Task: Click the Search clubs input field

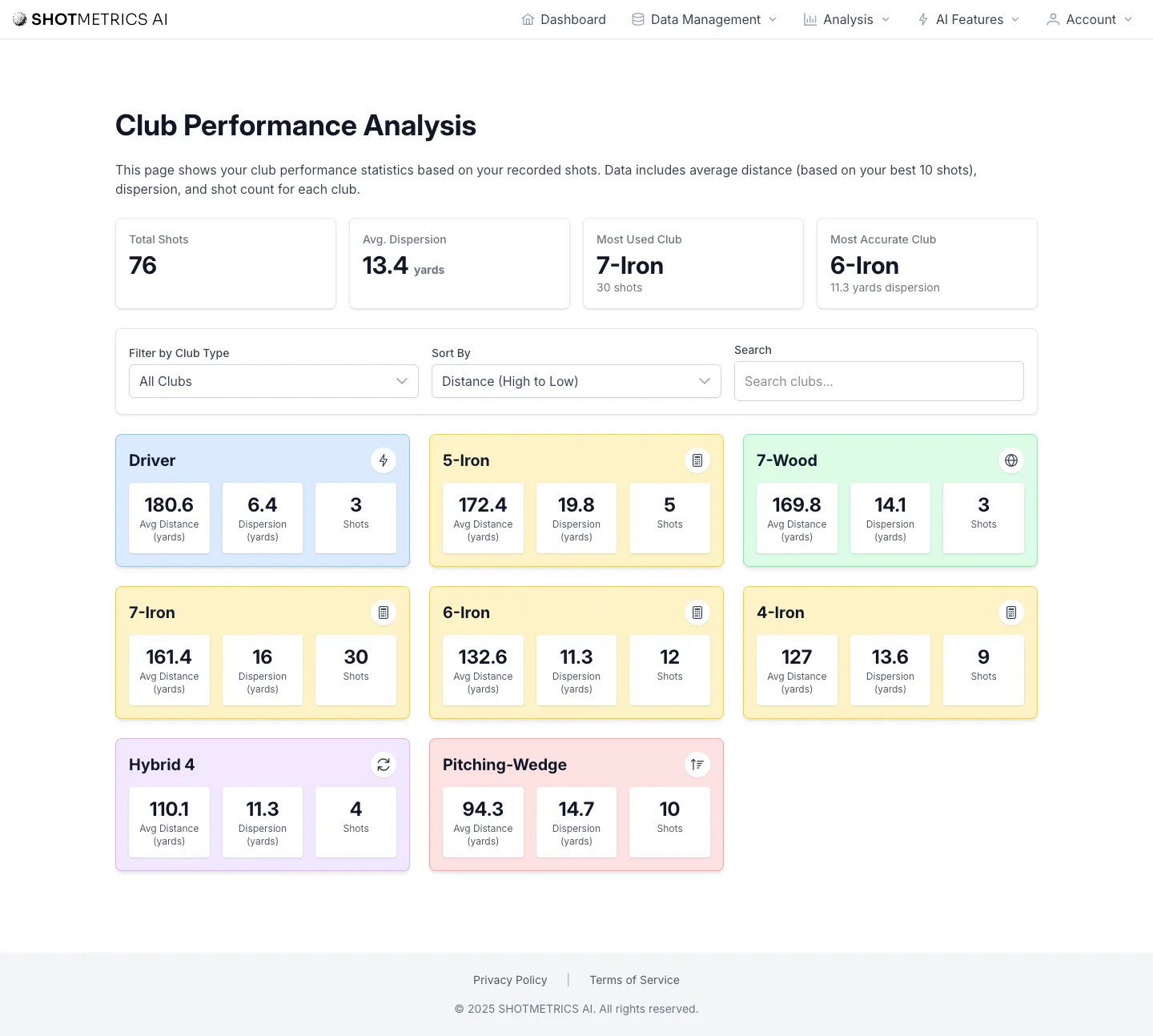Action: (878, 381)
